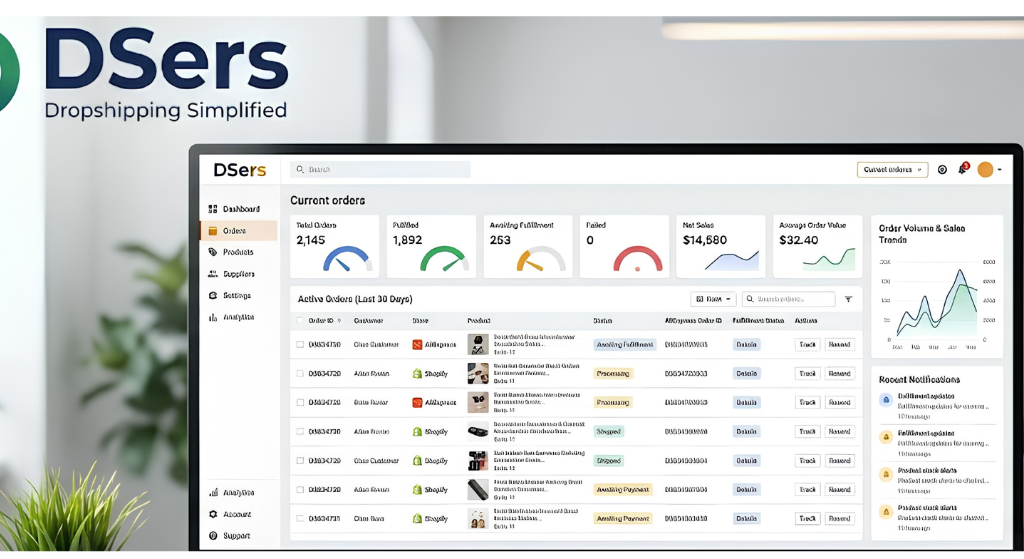Viewport: 1024px width, 559px height.
Task: Click the Awaiting Fulfillment status badge
Action: [x=624, y=344]
